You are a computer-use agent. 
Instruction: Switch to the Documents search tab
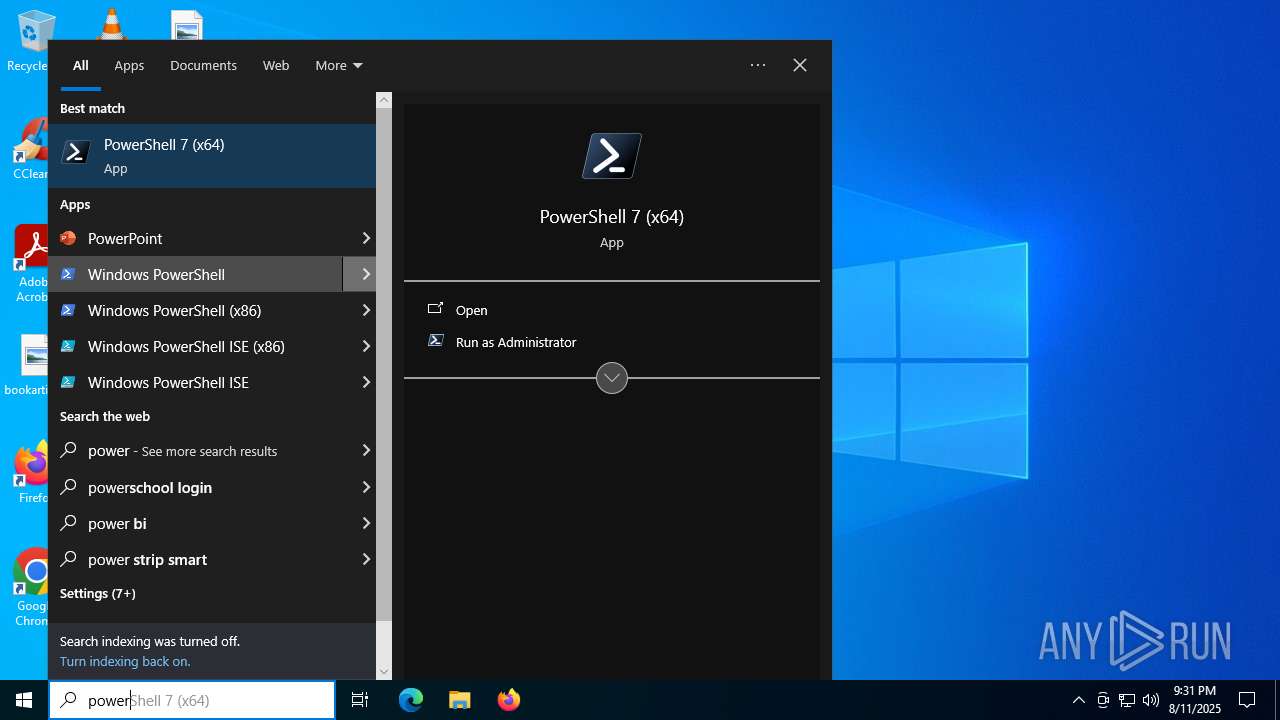click(x=203, y=65)
